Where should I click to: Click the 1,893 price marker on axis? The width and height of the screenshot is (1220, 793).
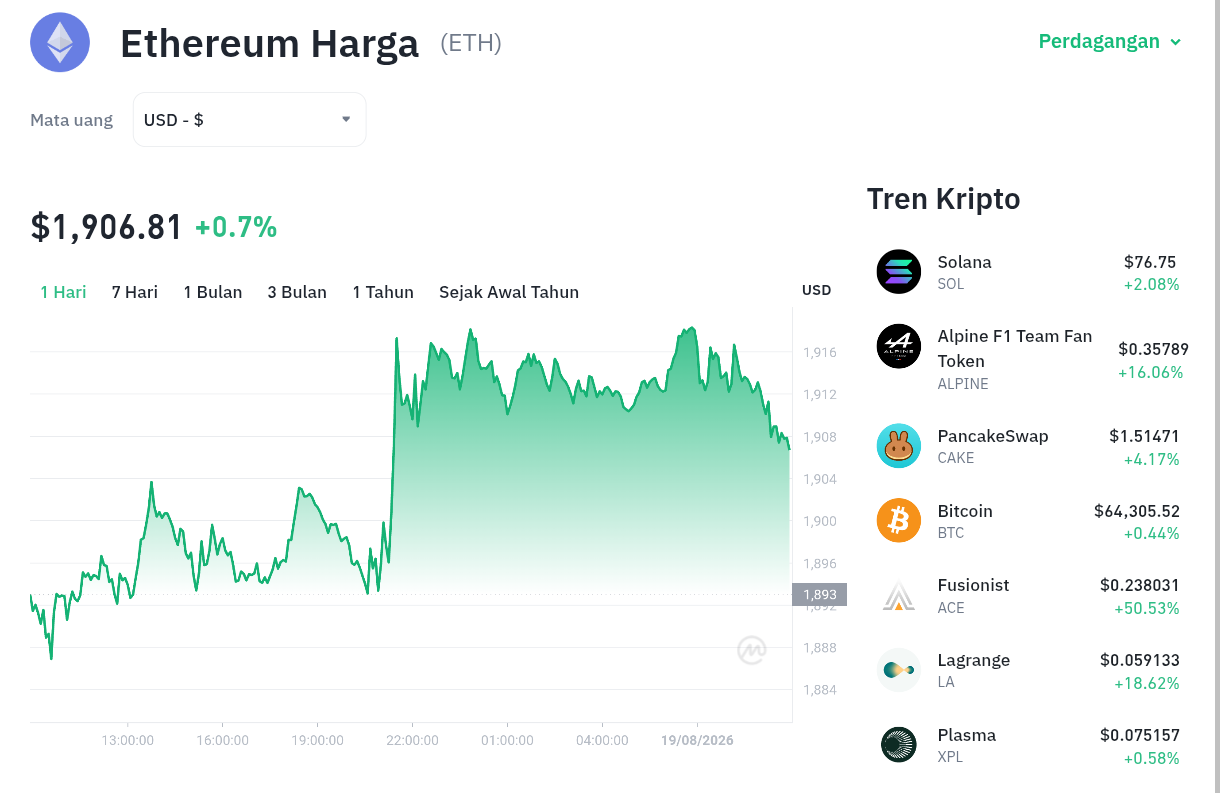[x=819, y=595]
